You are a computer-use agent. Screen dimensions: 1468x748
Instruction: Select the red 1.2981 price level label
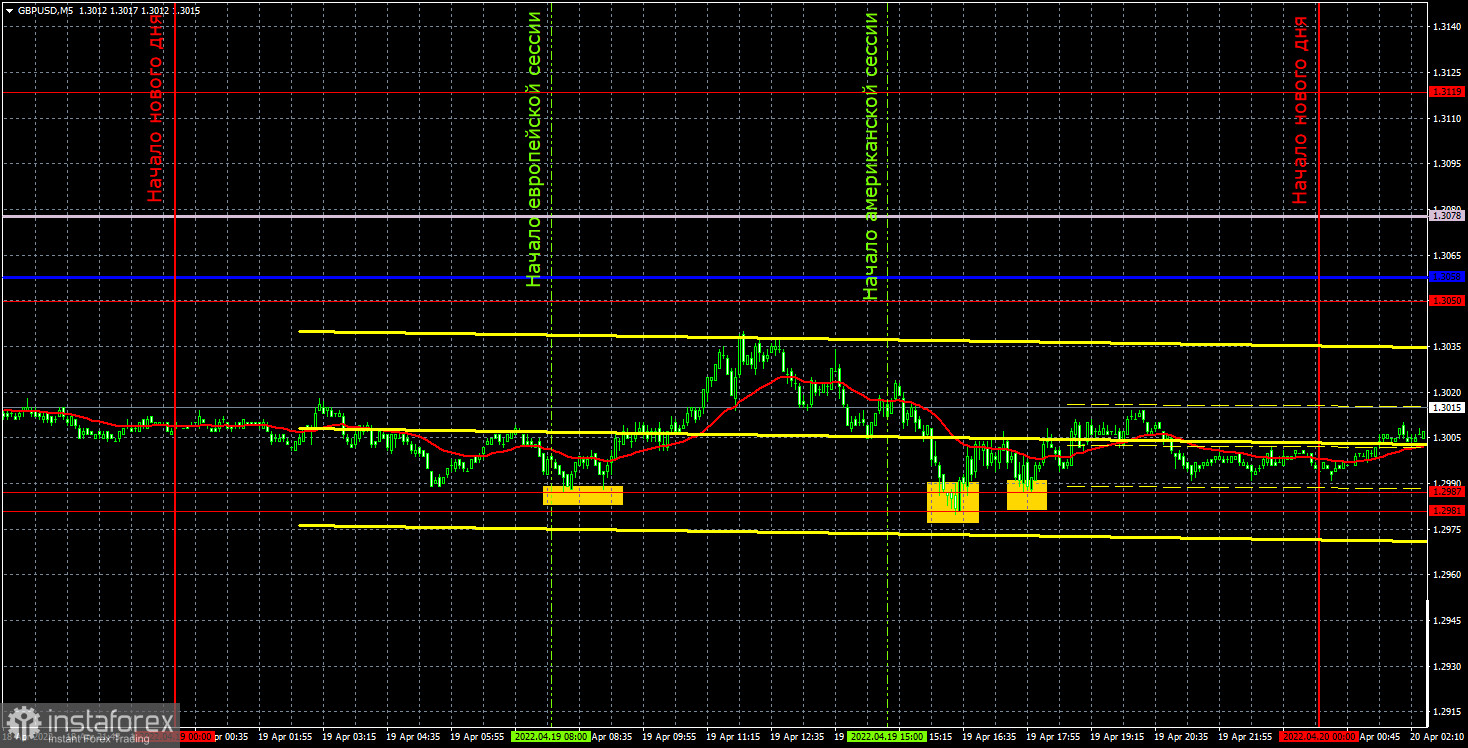[1447, 510]
